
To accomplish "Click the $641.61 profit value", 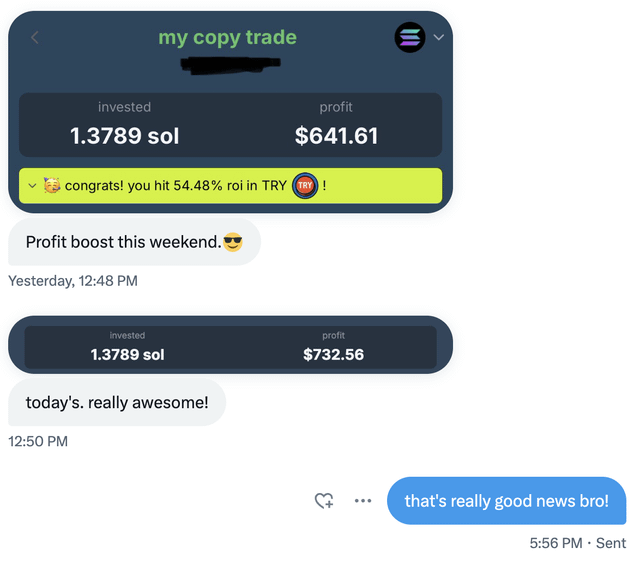I will (336, 136).
